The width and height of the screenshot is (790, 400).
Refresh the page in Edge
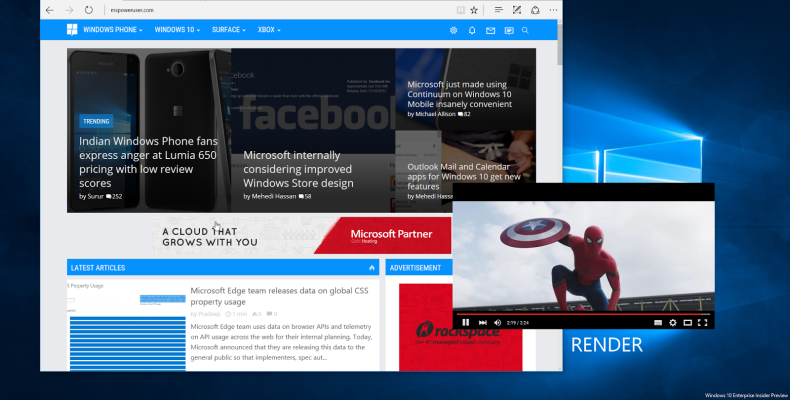[89, 10]
